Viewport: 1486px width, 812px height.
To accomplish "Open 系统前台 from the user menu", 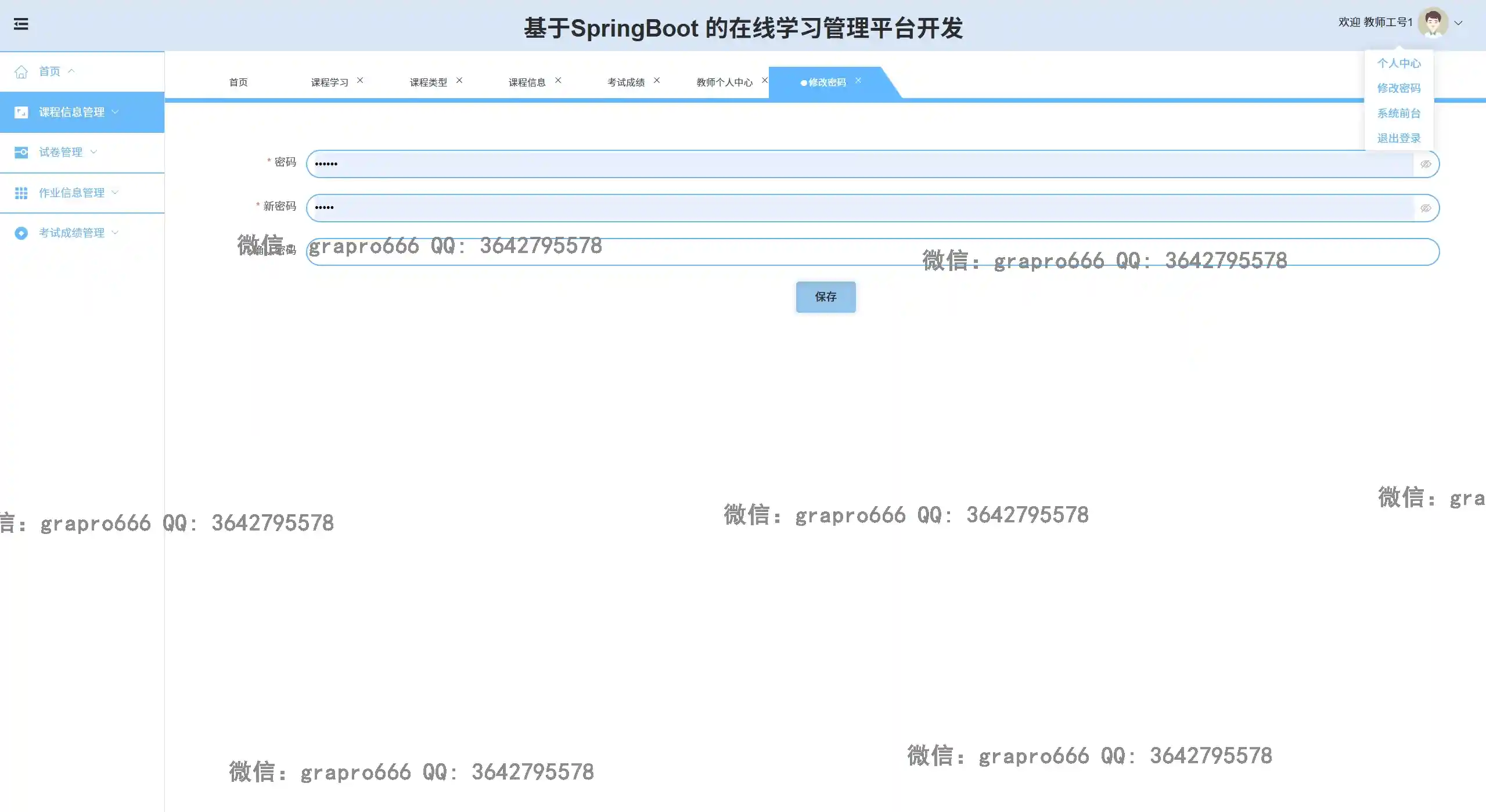I will 1398,113.
